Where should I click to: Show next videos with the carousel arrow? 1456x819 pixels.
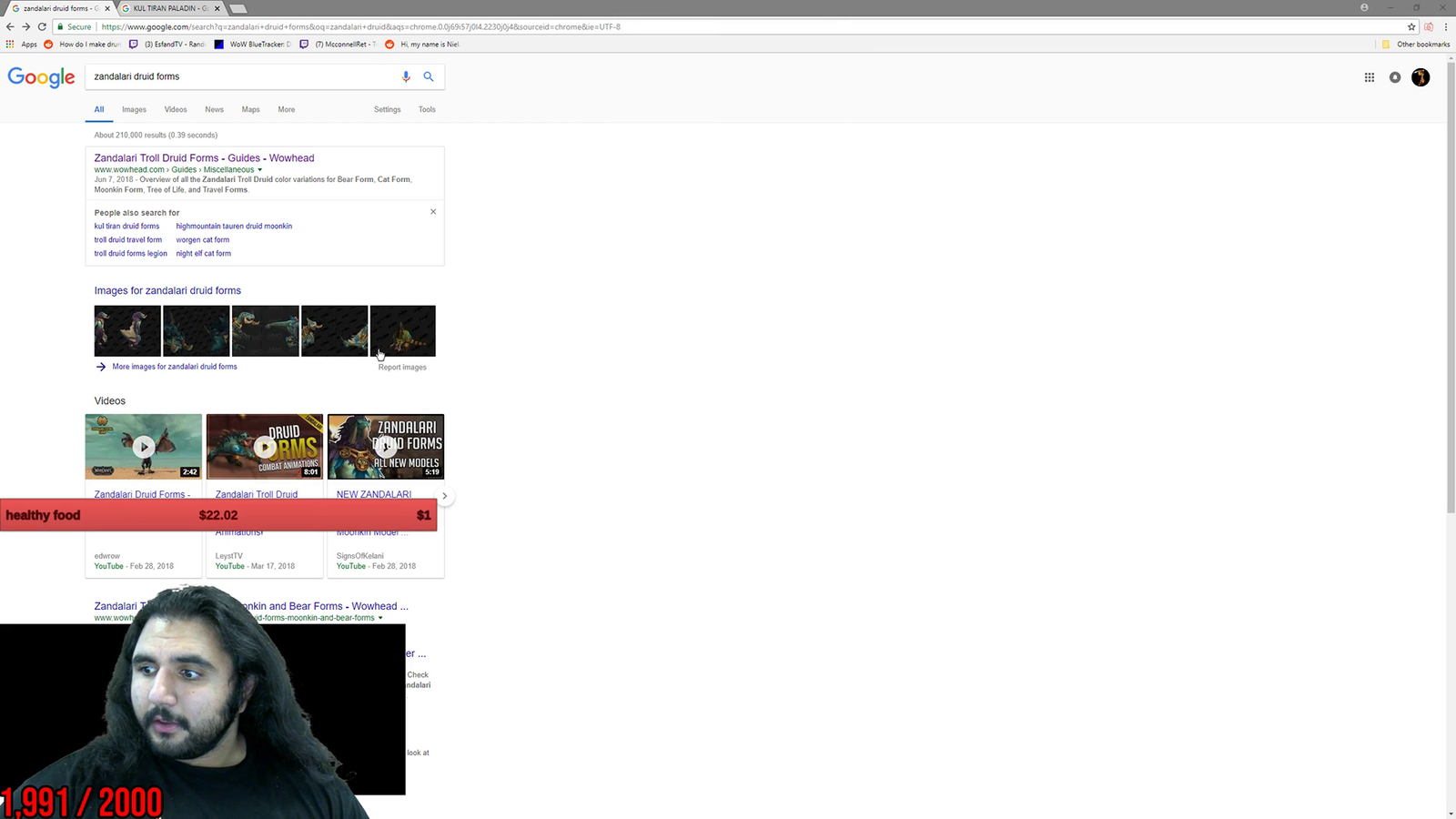pyautogui.click(x=444, y=496)
